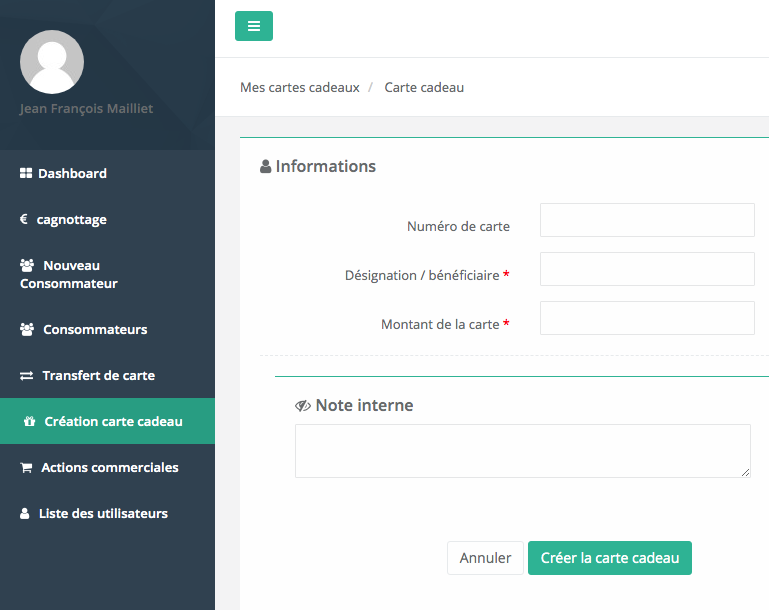Click the user profile avatar picture
769x610 pixels.
[52, 62]
